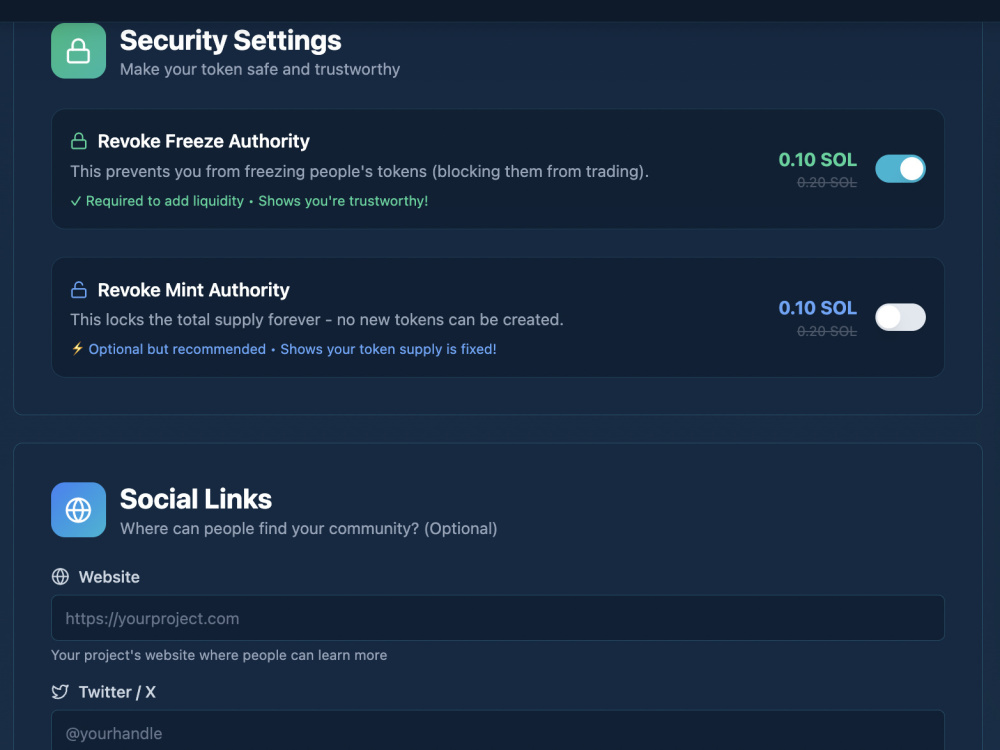Click the Revoke Mint Authority title
The width and height of the screenshot is (1000, 750).
click(x=193, y=290)
